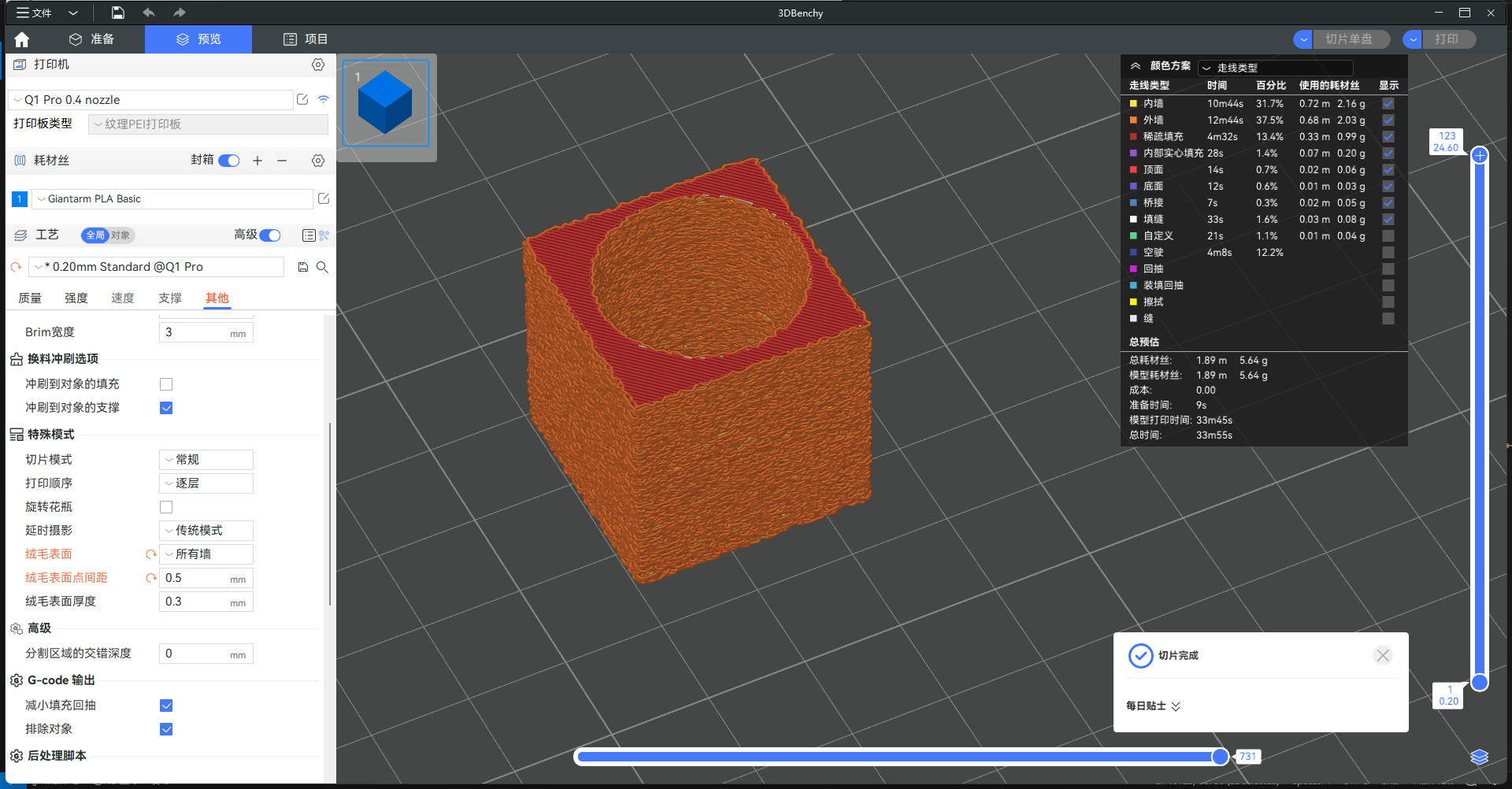Open the 支撑 settings tab
The width and height of the screenshot is (1512, 789).
pos(169,298)
